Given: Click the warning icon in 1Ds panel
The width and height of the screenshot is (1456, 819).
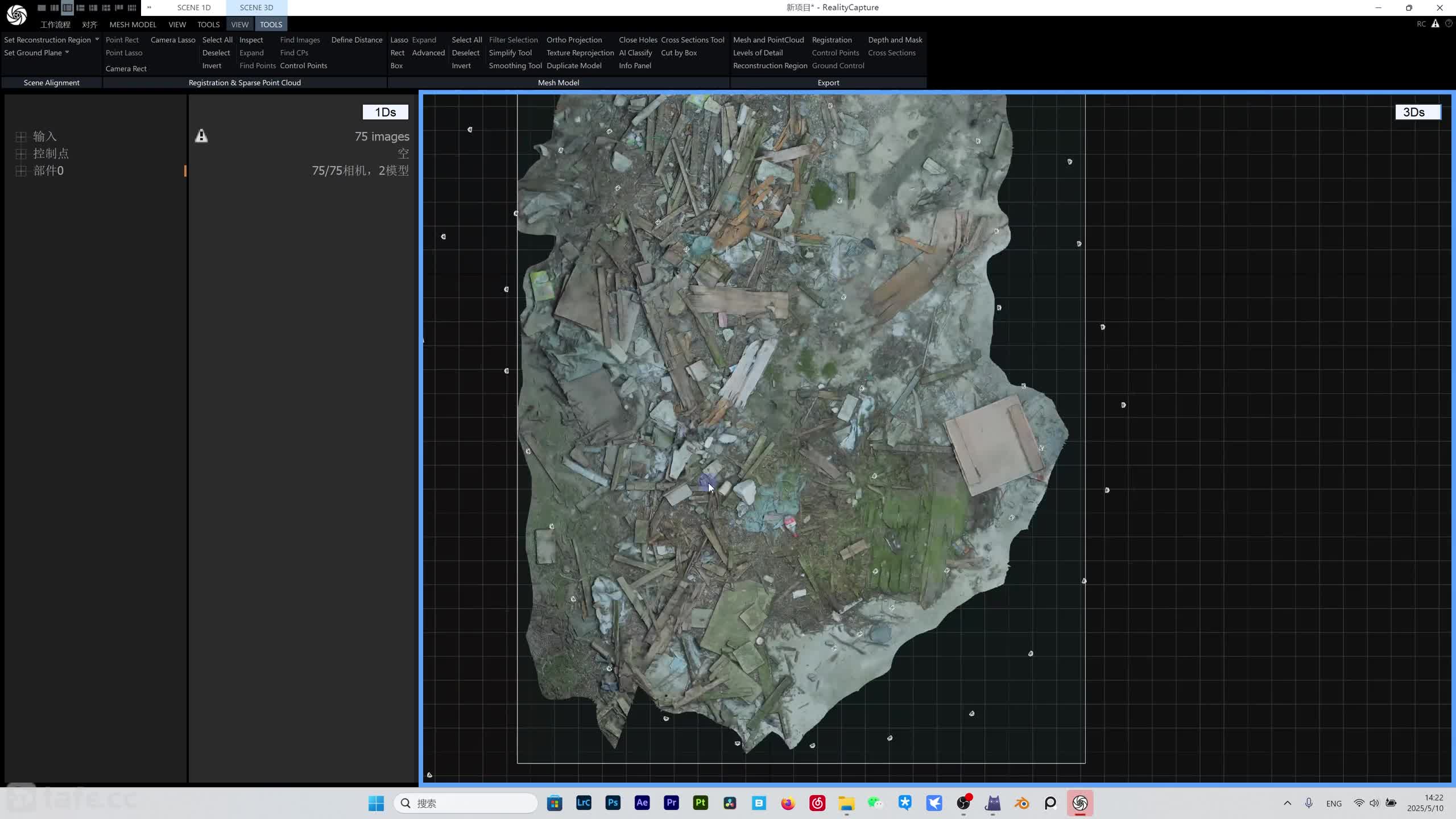Looking at the screenshot, I should 201,136.
